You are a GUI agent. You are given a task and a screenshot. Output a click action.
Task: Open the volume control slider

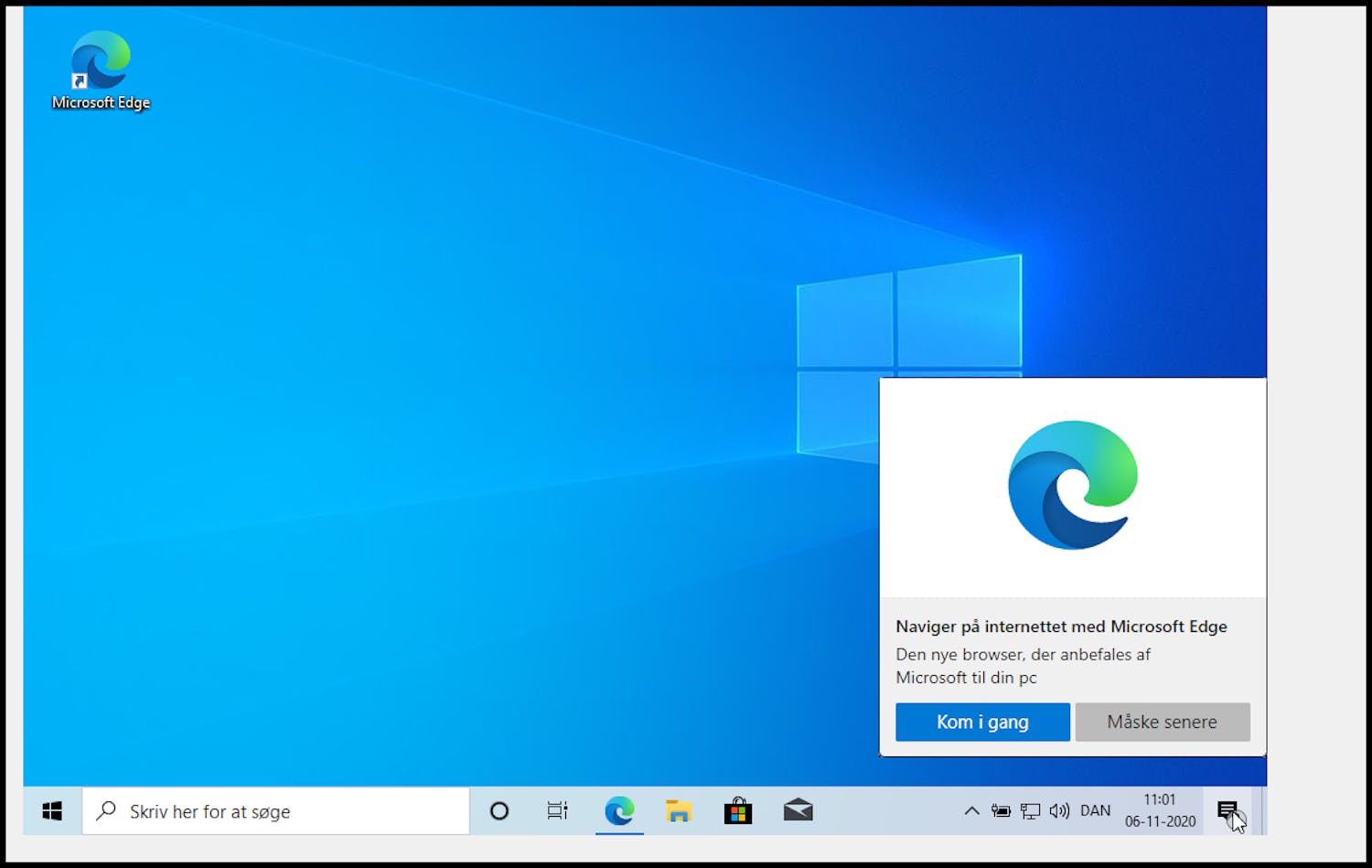pyautogui.click(x=1060, y=810)
